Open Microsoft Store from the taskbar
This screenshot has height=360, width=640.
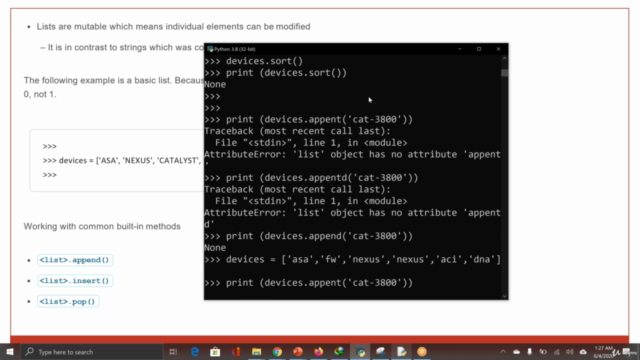coord(215,351)
